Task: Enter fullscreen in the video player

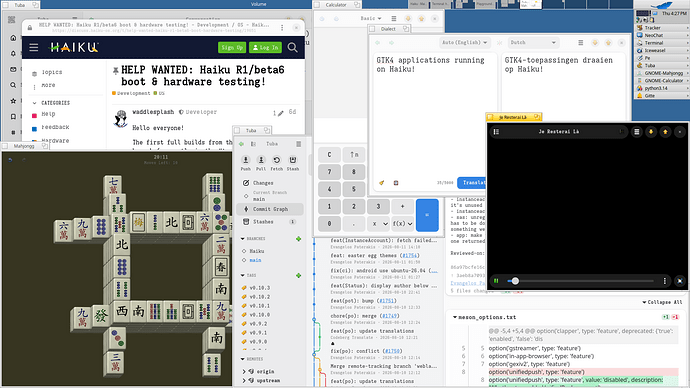Action: point(680,281)
